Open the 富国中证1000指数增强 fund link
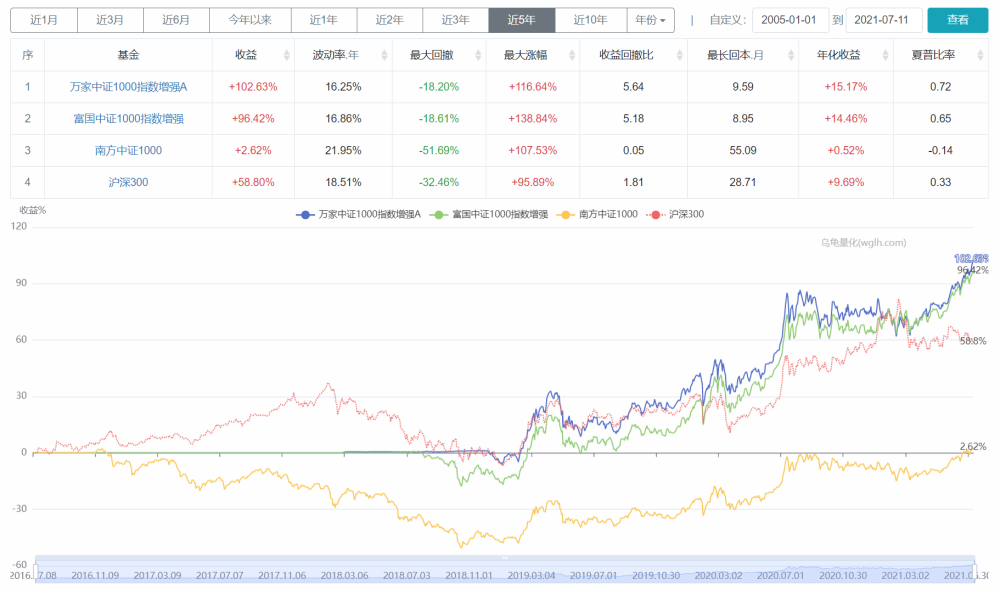1000x590 pixels. pos(128,119)
